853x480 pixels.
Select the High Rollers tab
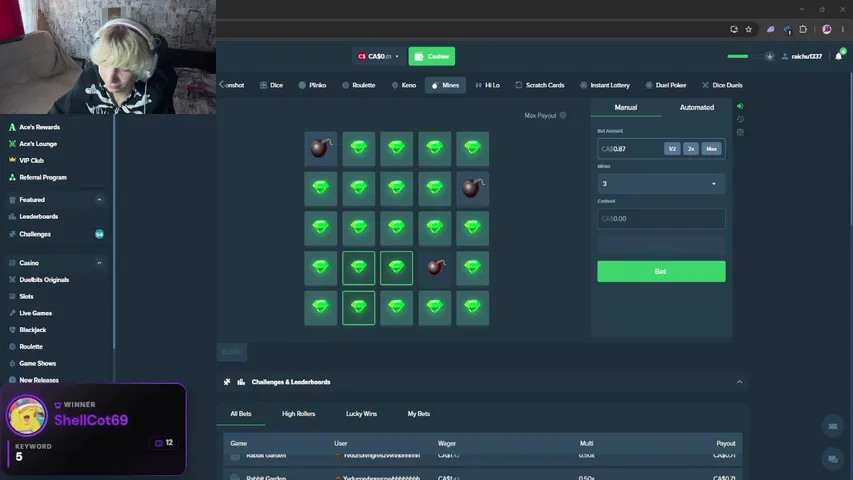click(x=298, y=414)
